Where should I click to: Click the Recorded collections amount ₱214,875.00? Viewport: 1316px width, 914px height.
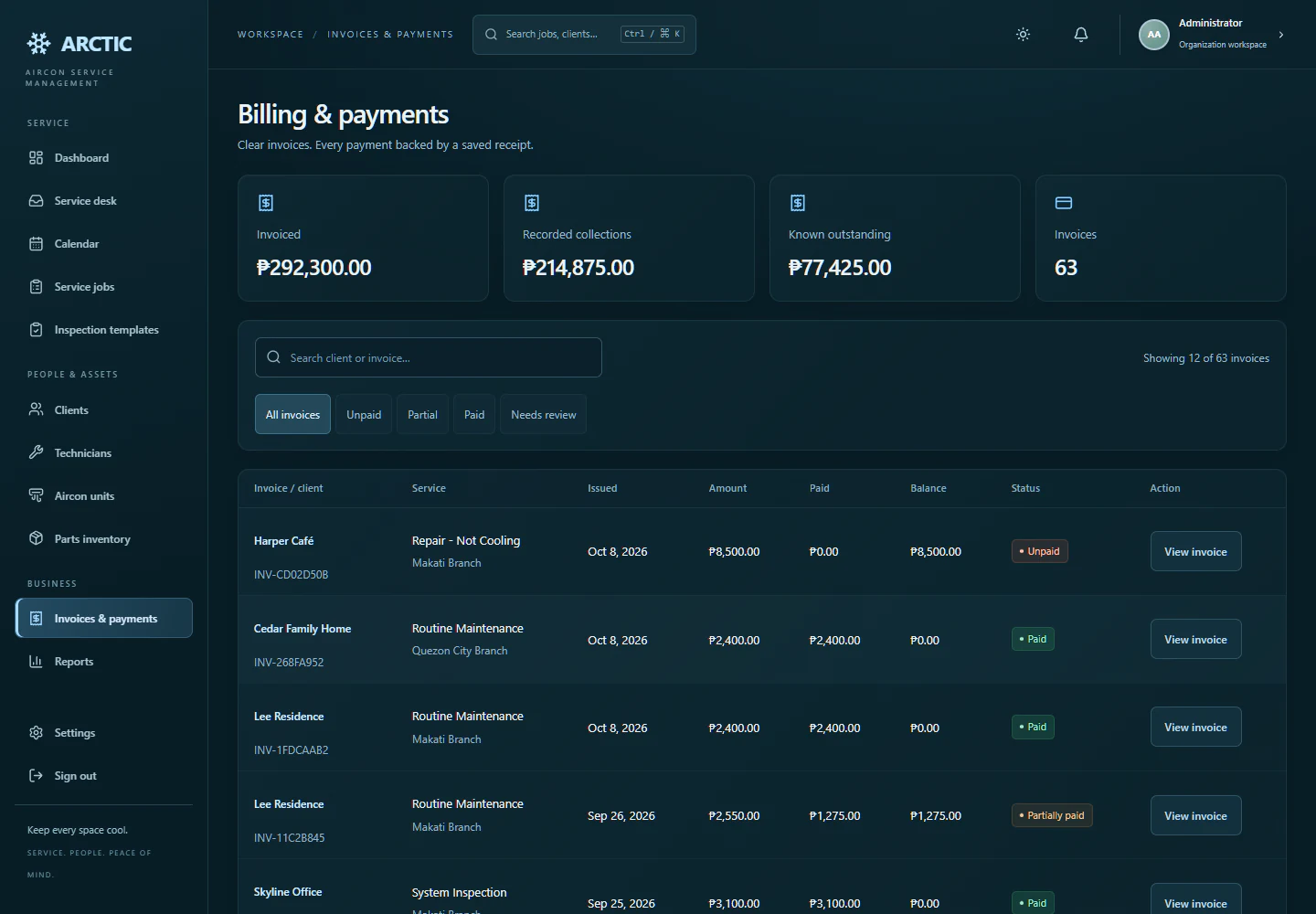[x=578, y=268]
